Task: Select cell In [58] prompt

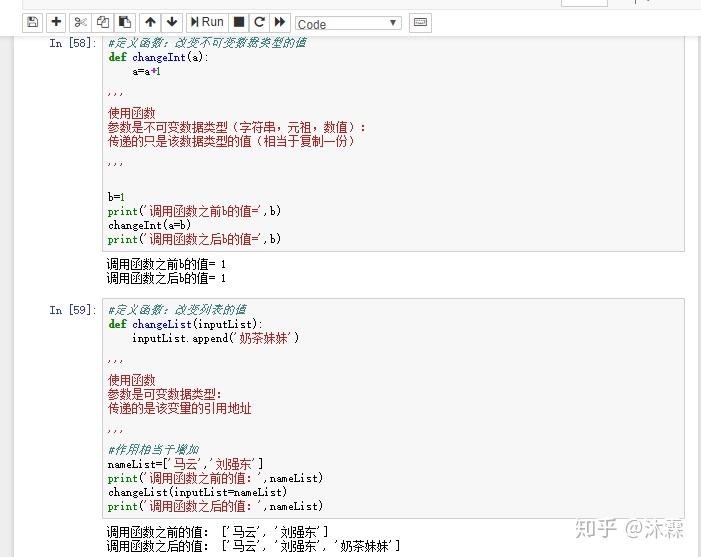Action: pos(72,43)
